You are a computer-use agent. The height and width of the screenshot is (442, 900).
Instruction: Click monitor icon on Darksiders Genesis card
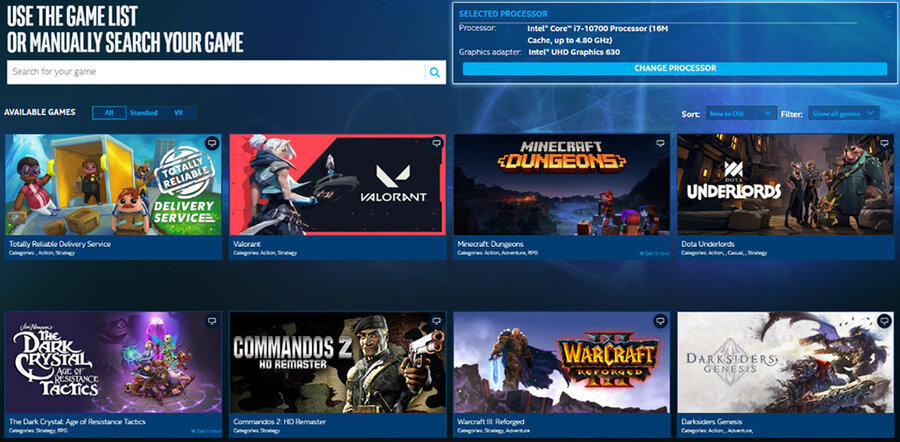[x=885, y=321]
